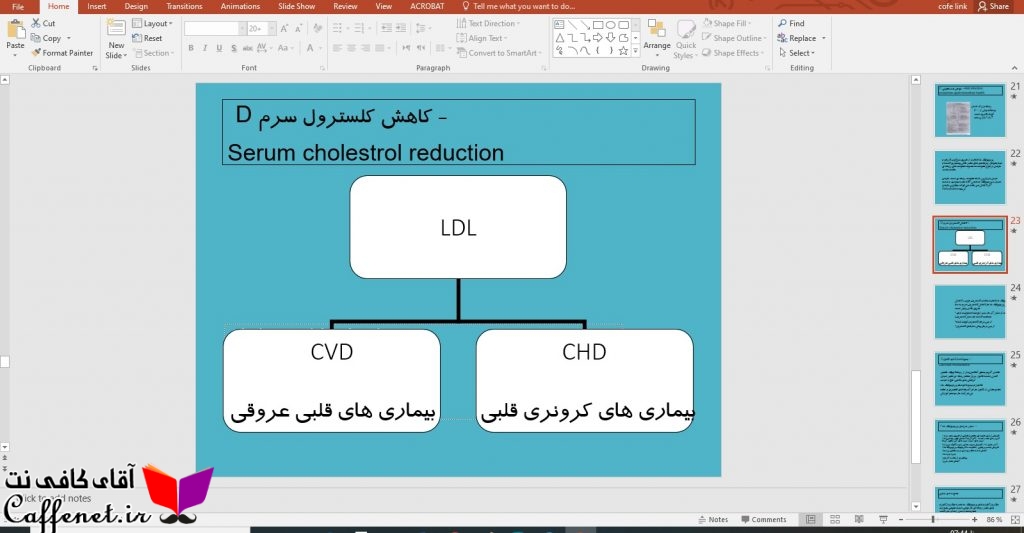This screenshot has height=533, width=1024.
Task: Toggle Strikethrough formatting
Action: [248, 48]
